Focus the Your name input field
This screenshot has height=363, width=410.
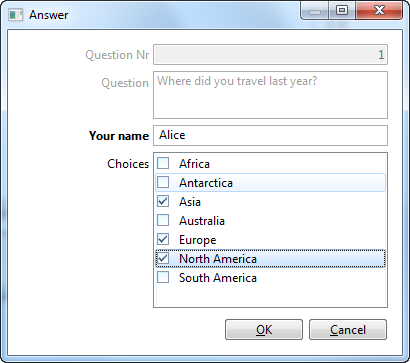[x=270, y=135]
